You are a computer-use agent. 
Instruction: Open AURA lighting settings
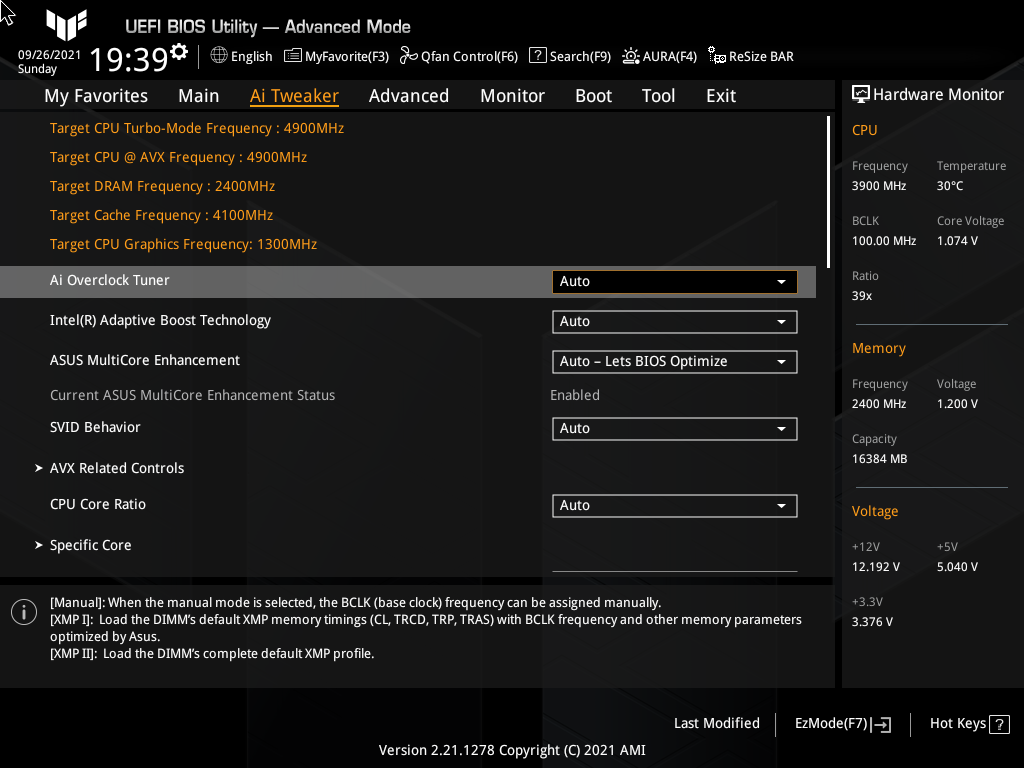coord(659,56)
